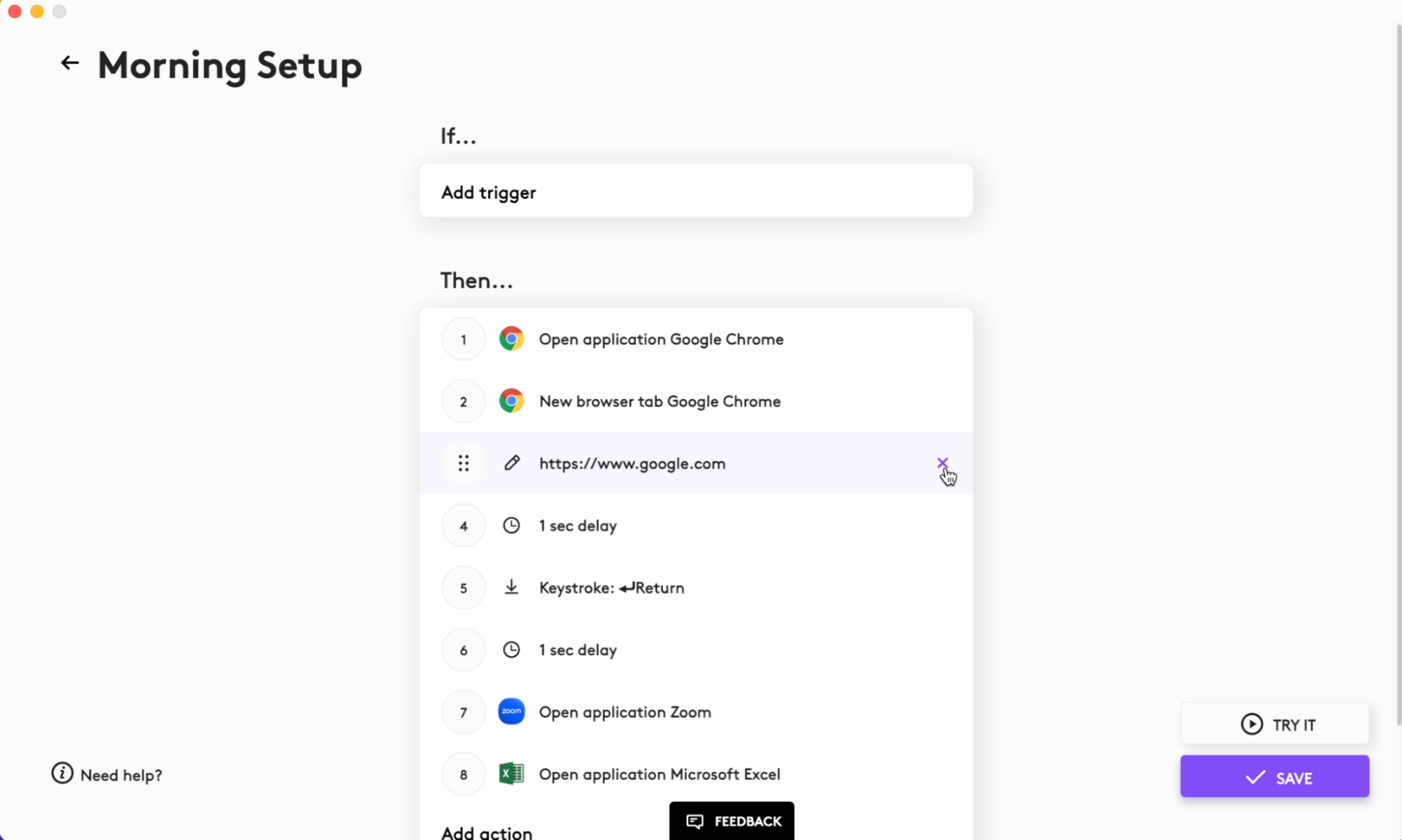This screenshot has width=1402, height=840.
Task: Click the Zoom app icon on step 7
Action: [511, 712]
